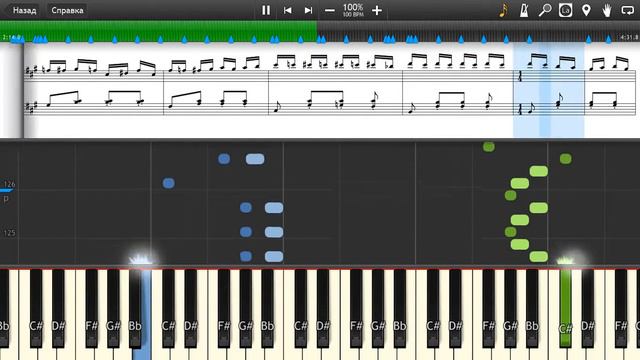Click measure number 125 in the note lane
The width and height of the screenshot is (640, 360).
(9, 233)
